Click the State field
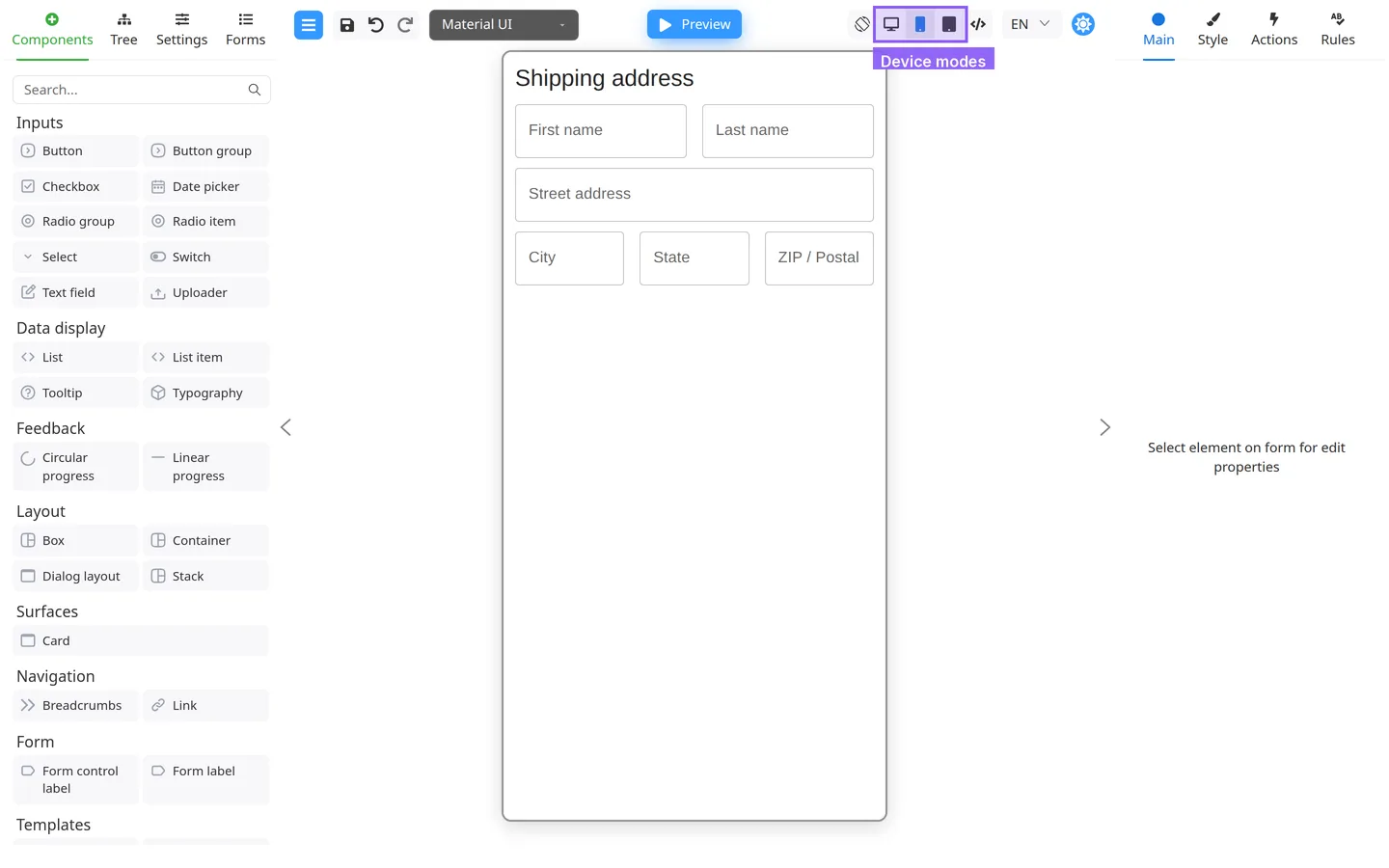The height and width of the screenshot is (868, 1389). [694, 258]
